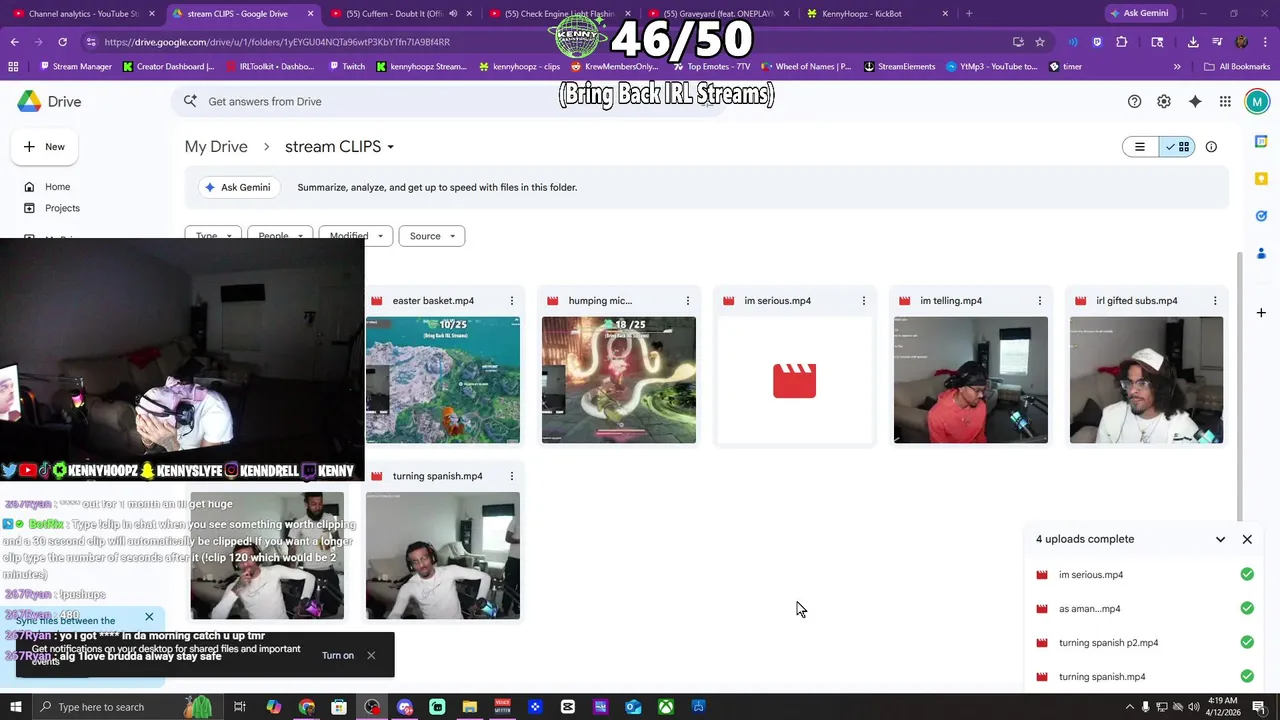Viewport: 1280px width, 720px height.
Task: Open Chrome downloads icon
Action: point(1193,42)
